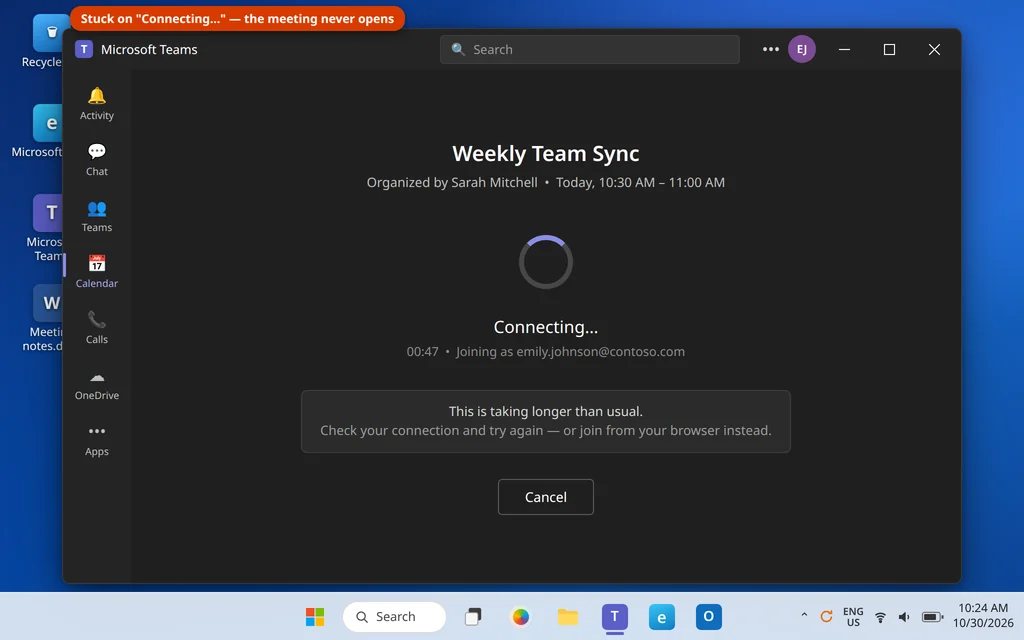Open the EJ profile avatar menu
The width and height of the screenshot is (1024, 640).
pos(802,50)
